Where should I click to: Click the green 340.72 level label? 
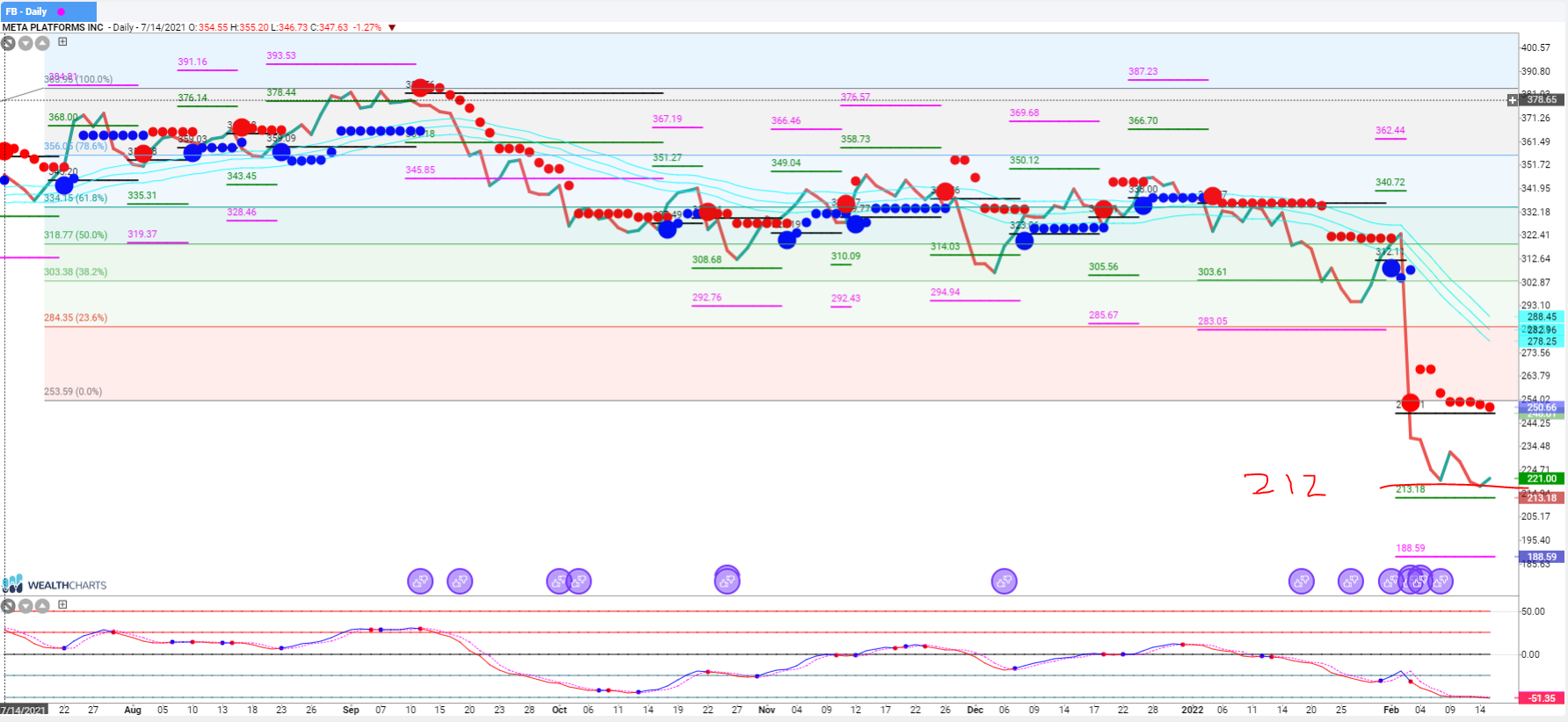tap(1390, 183)
